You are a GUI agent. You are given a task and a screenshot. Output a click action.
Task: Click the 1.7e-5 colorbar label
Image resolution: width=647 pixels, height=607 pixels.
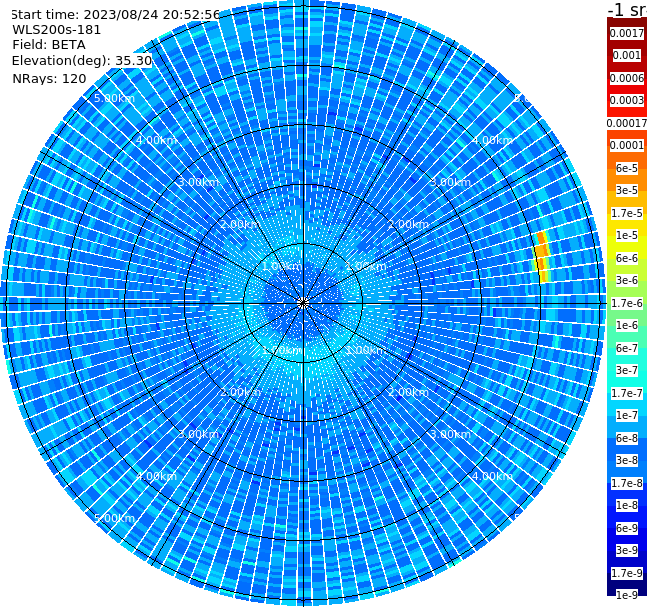click(x=627, y=213)
